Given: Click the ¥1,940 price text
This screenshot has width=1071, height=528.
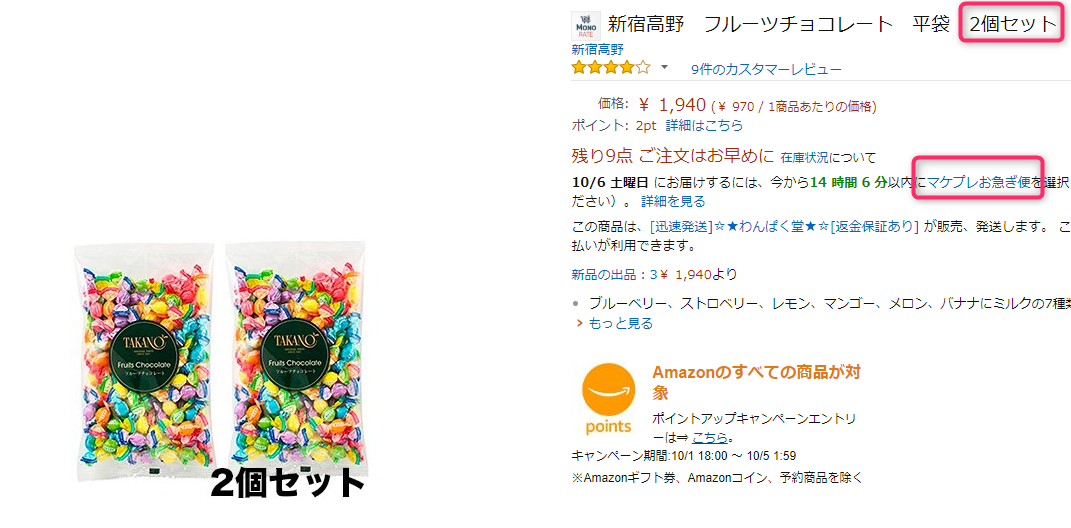Looking at the screenshot, I should click(x=671, y=105).
